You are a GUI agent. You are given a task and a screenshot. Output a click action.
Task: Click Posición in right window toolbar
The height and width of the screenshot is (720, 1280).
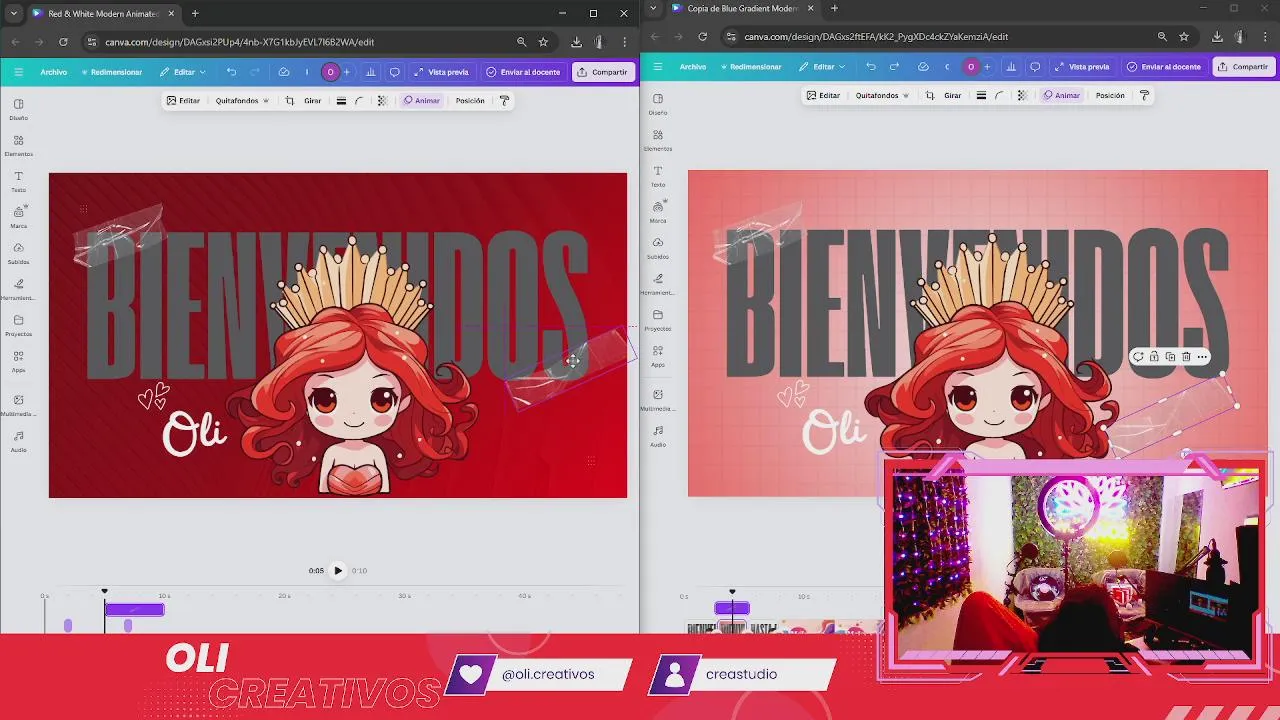point(1110,96)
